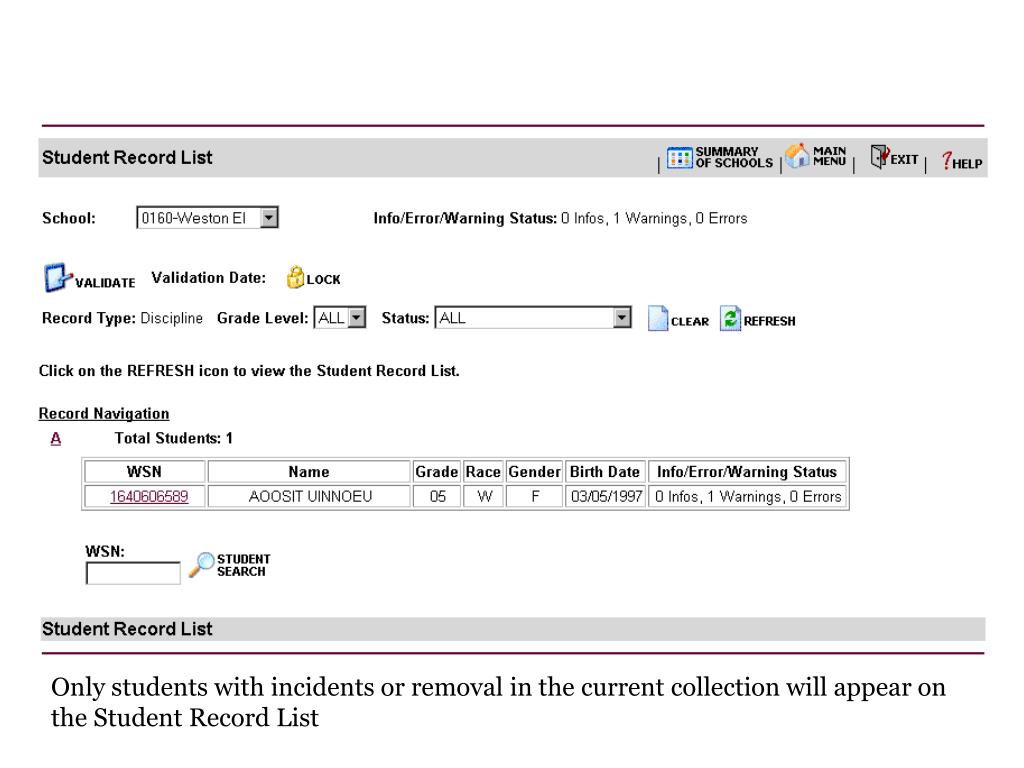Viewport: 1024px width, 768px height.
Task: Click the Refresh icon
Action: pyautogui.click(x=730, y=319)
